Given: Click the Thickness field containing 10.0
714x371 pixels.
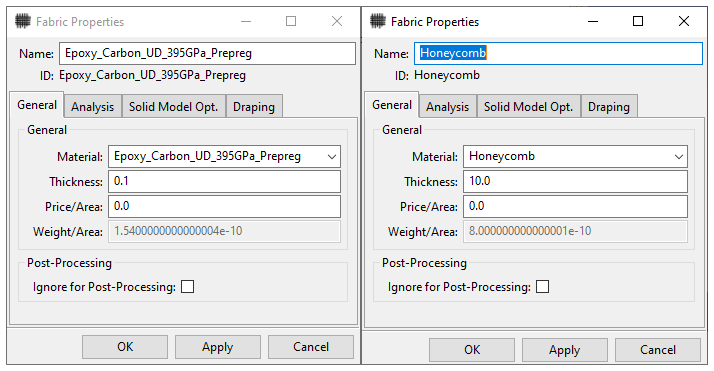Looking at the screenshot, I should coord(575,181).
